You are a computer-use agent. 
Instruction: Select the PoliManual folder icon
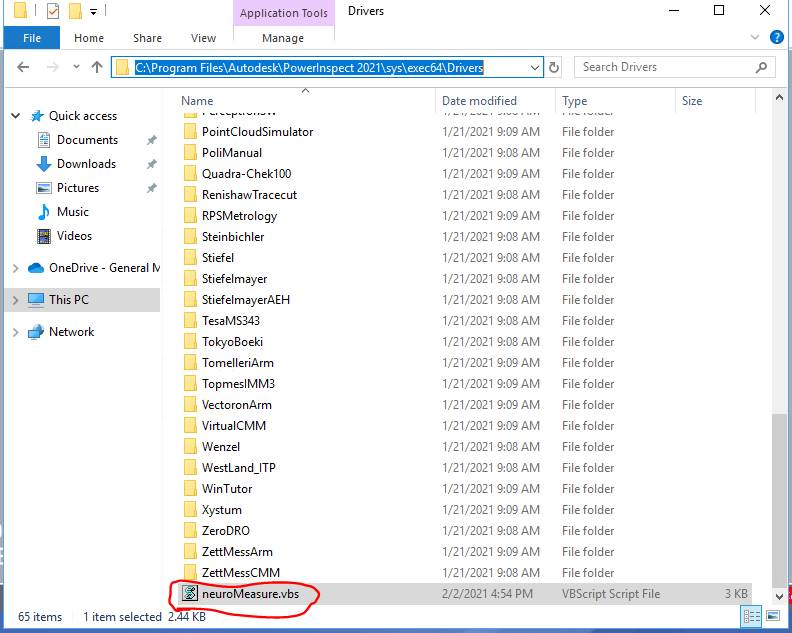(x=190, y=153)
